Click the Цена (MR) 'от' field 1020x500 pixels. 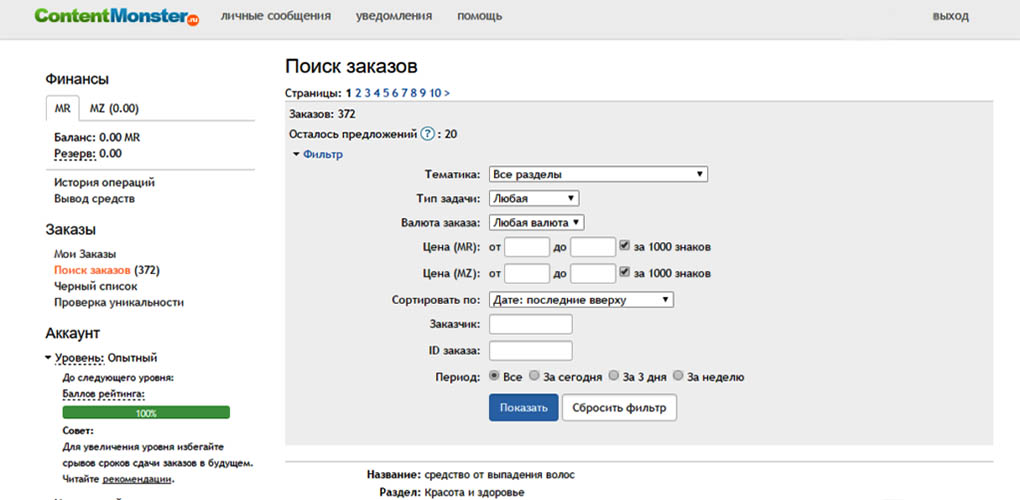527,247
